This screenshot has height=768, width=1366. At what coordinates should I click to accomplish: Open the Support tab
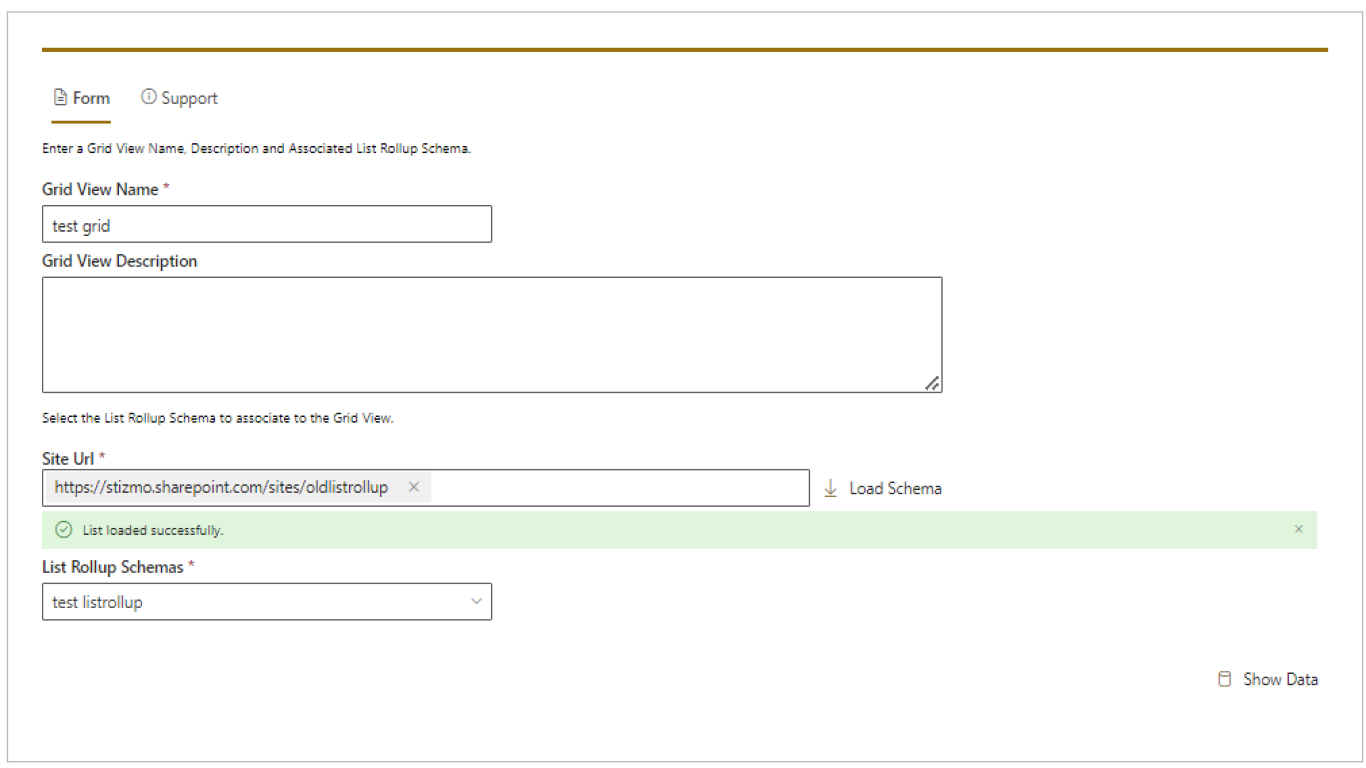180,98
